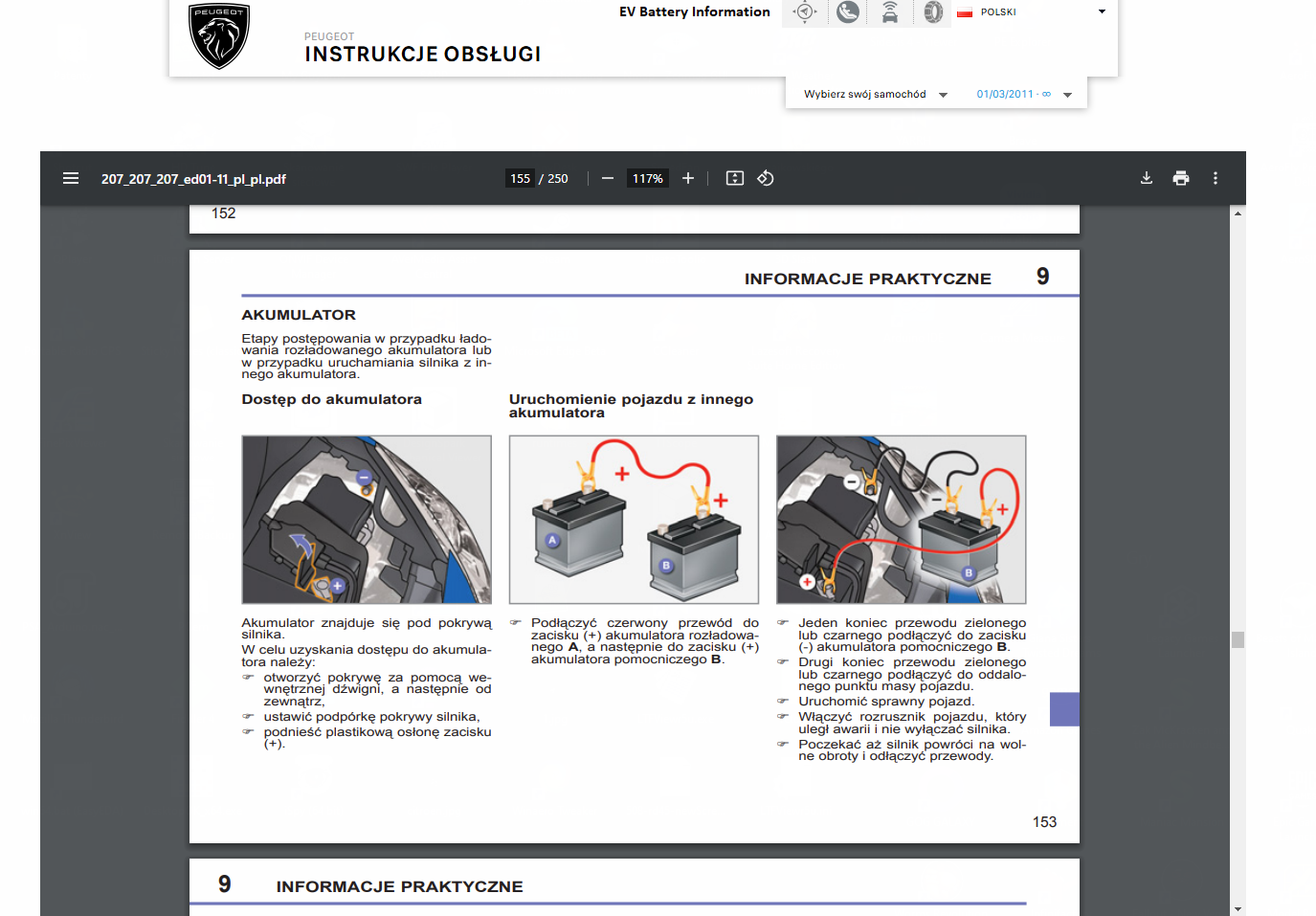Screen dimensions: 1316x916
Task: Zoom out with the minus button
Action: coord(608,178)
